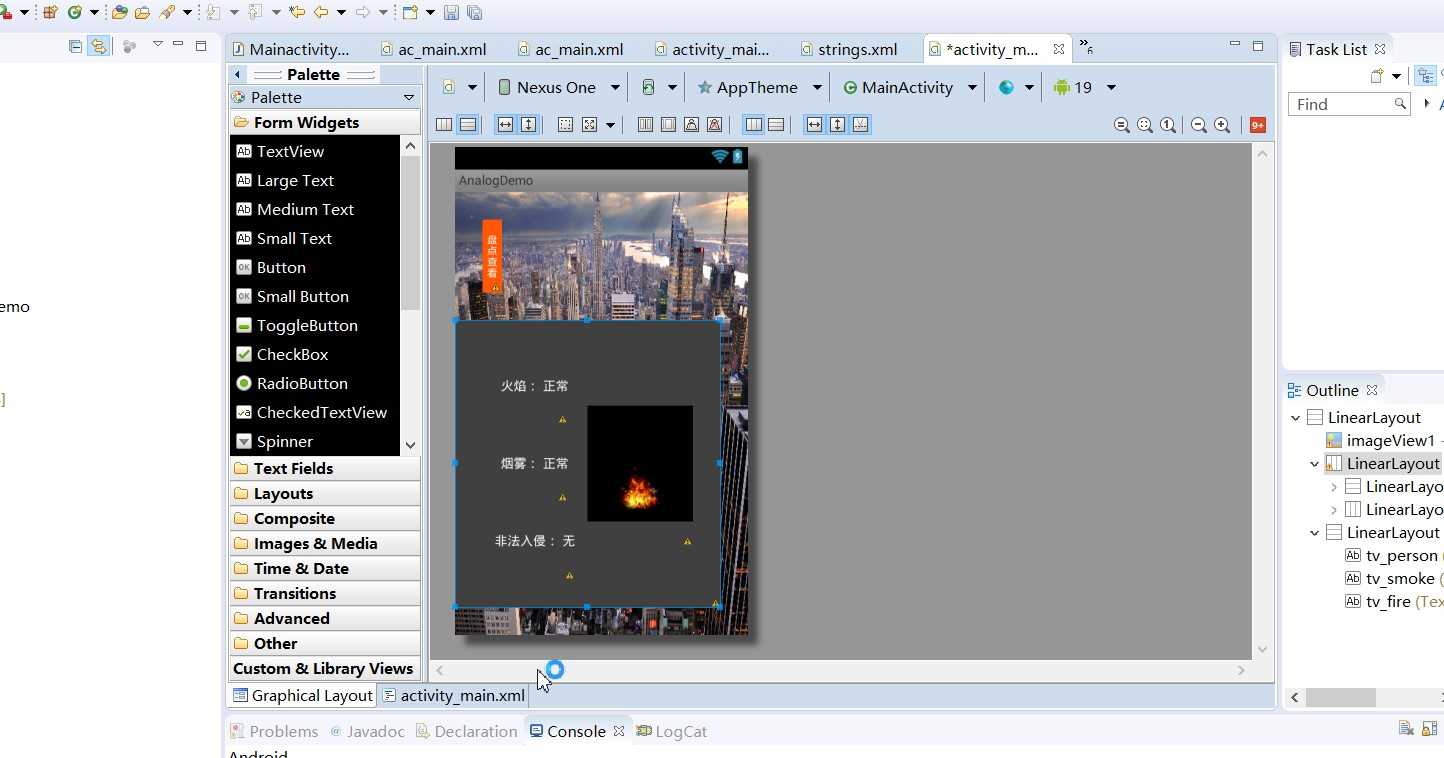Image resolution: width=1444 pixels, height=758 pixels.
Task: Open the left panel view menu triangle
Action: tap(157, 45)
